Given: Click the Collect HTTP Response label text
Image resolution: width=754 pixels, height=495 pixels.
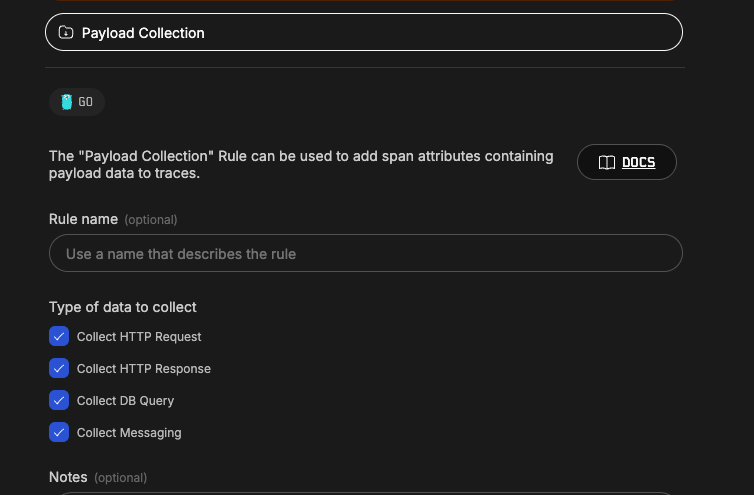Looking at the screenshot, I should click(144, 369).
